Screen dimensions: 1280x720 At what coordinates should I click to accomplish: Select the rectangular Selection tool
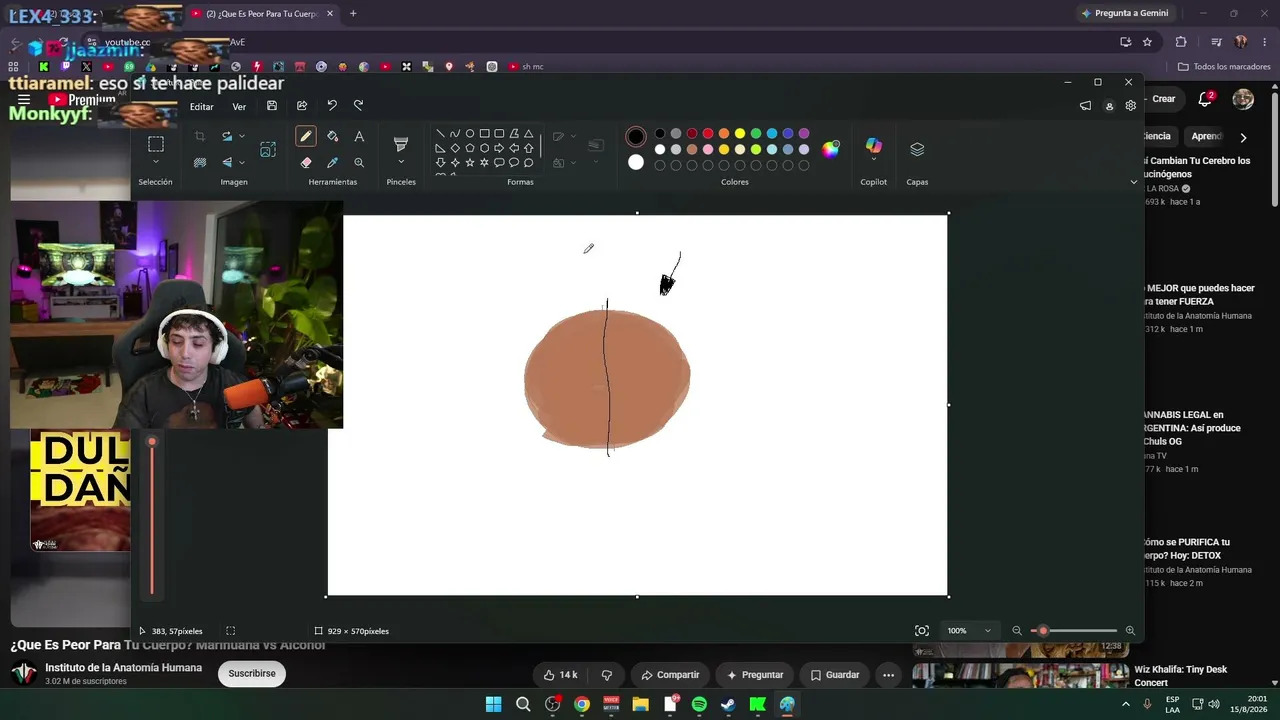(155, 144)
